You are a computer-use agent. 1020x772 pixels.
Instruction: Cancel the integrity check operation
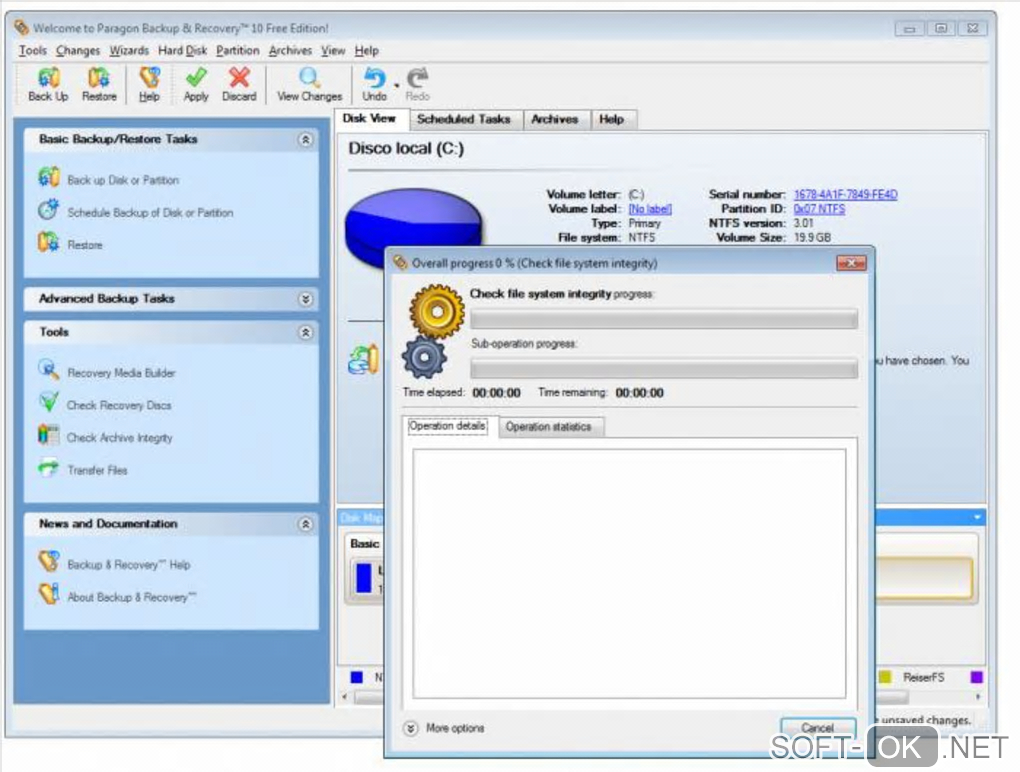(818, 727)
